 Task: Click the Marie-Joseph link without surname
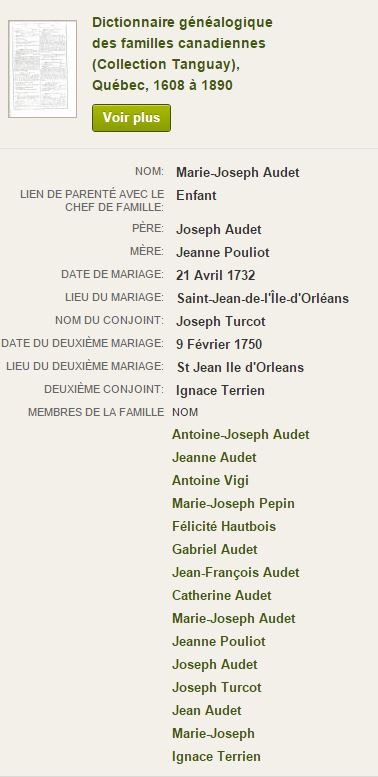click(x=213, y=733)
